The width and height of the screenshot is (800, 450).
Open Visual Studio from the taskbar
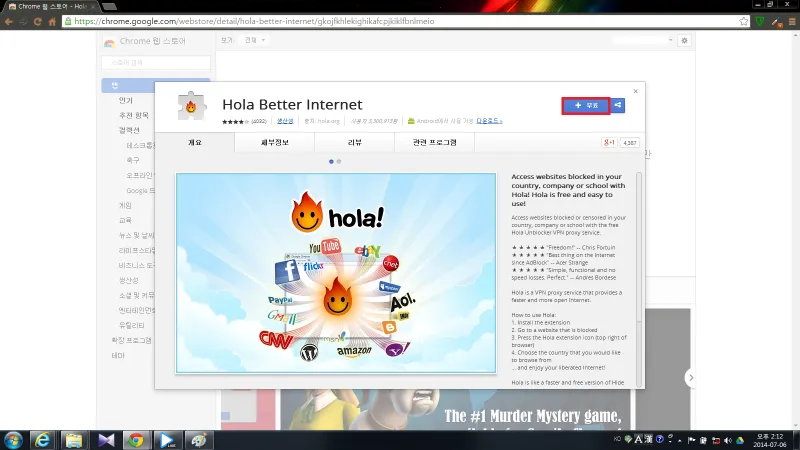tap(106, 440)
